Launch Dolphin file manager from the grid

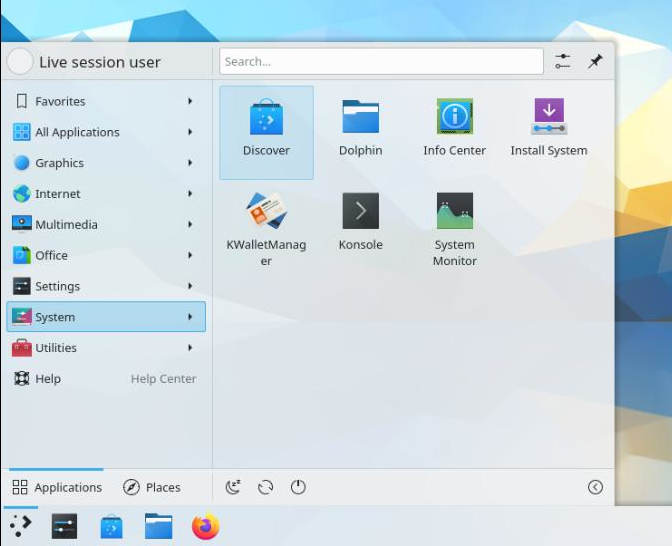click(360, 131)
